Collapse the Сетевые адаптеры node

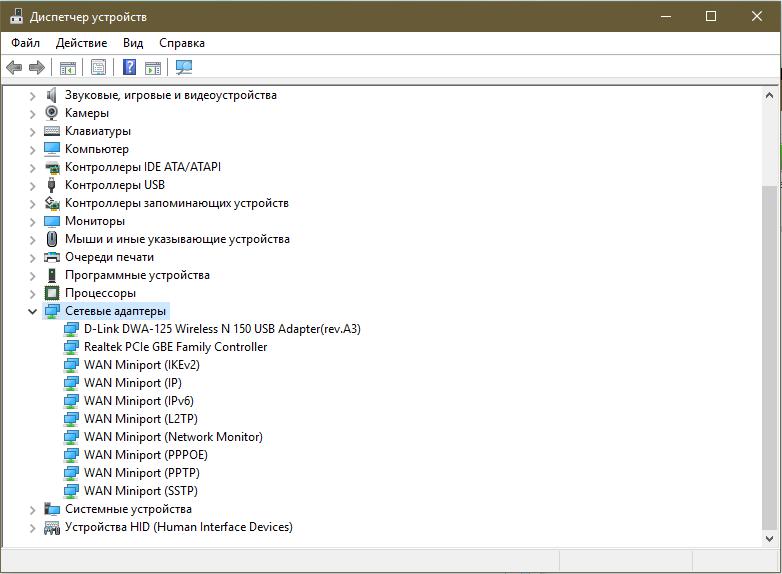[32, 311]
